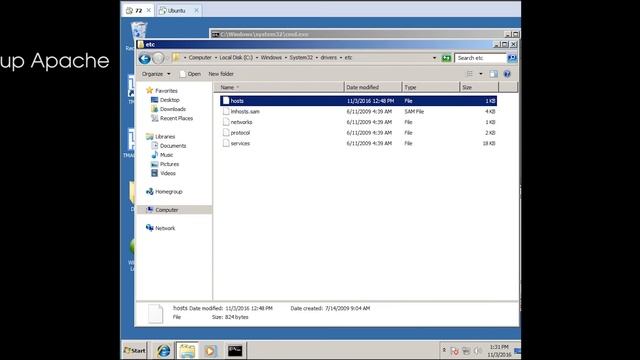Screen dimensions: 640x360
Task: Click in the Search etc field
Action: point(480,58)
